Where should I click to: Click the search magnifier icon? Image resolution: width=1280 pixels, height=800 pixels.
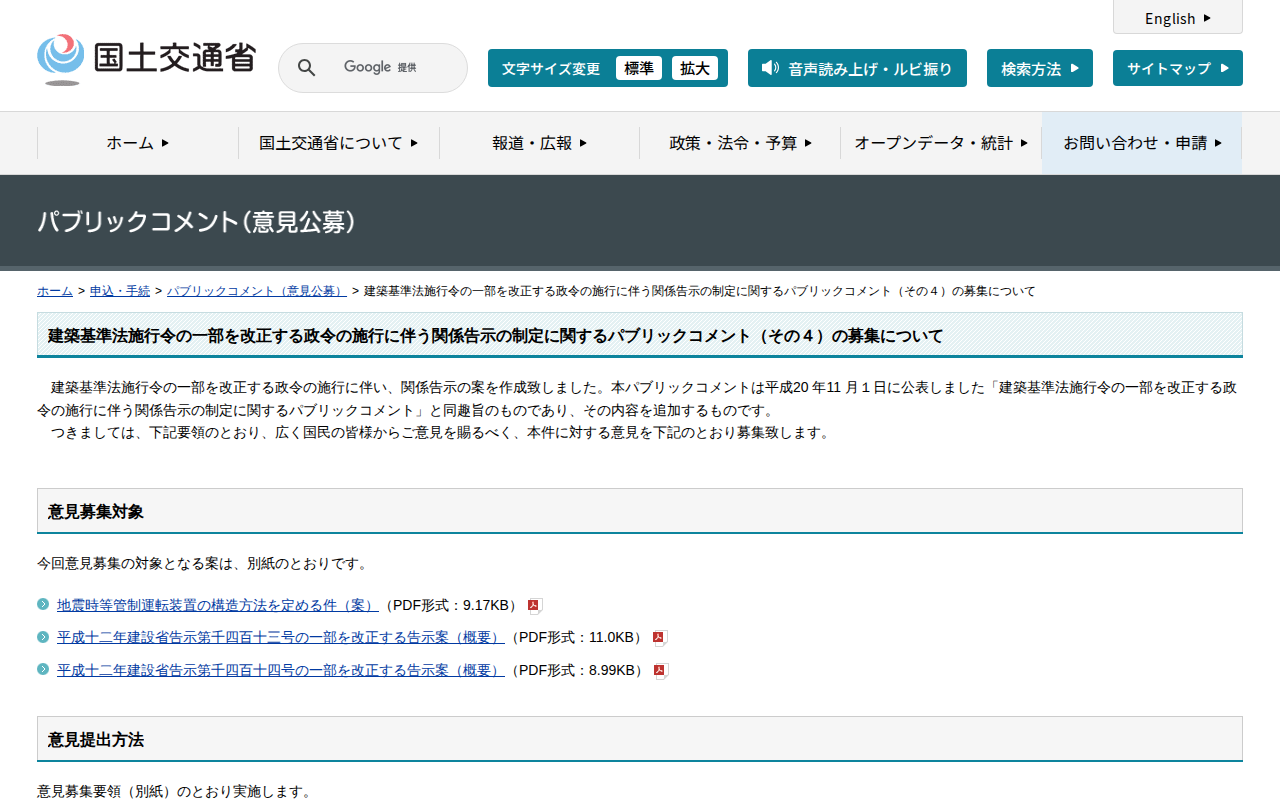307,68
